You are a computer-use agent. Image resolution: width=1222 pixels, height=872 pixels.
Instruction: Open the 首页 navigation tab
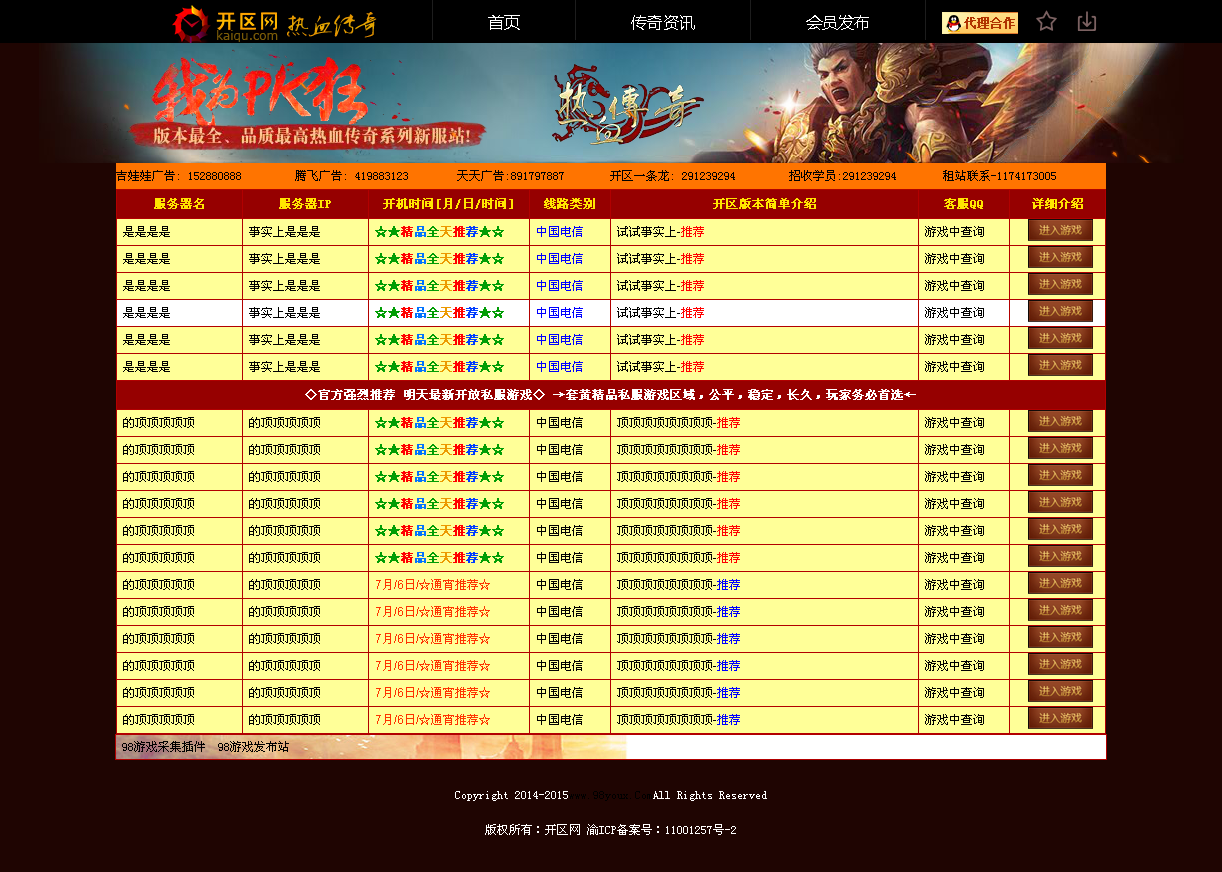click(x=504, y=22)
